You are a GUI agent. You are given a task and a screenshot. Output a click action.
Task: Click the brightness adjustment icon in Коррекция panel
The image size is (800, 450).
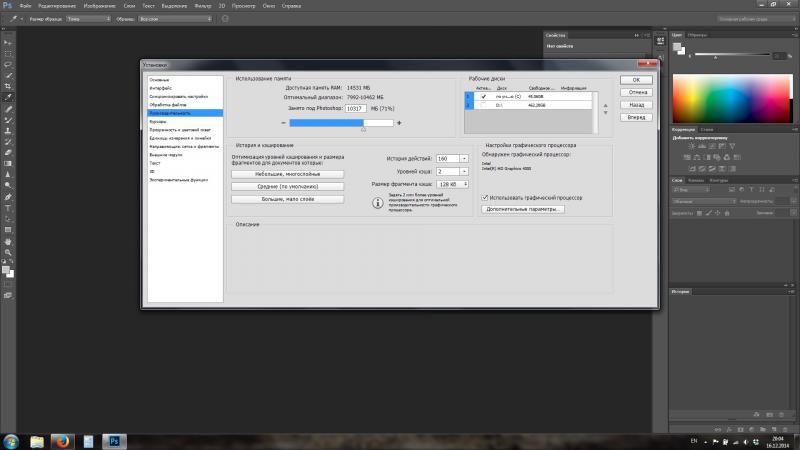(x=691, y=146)
